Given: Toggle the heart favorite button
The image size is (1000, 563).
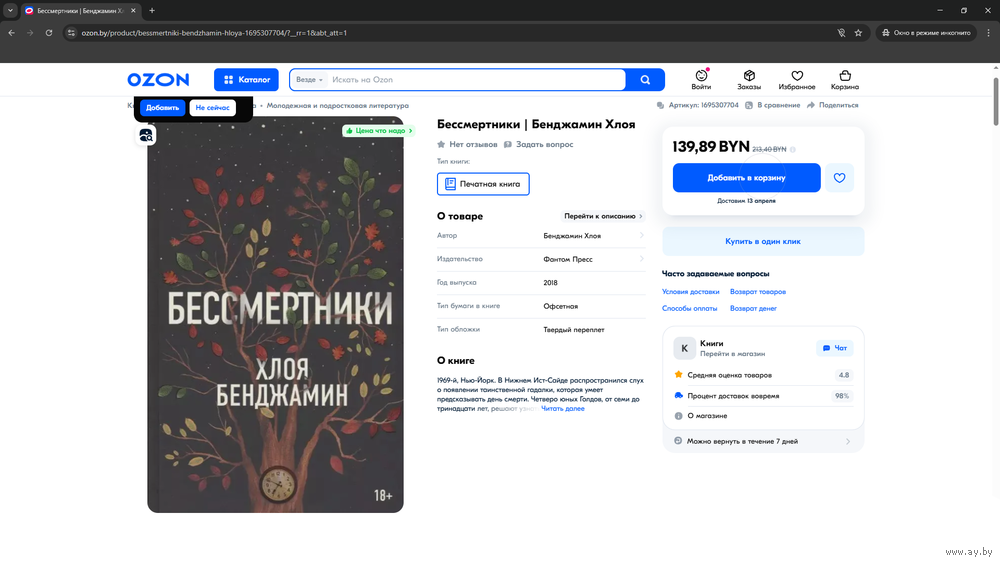Looking at the screenshot, I should pos(839,178).
